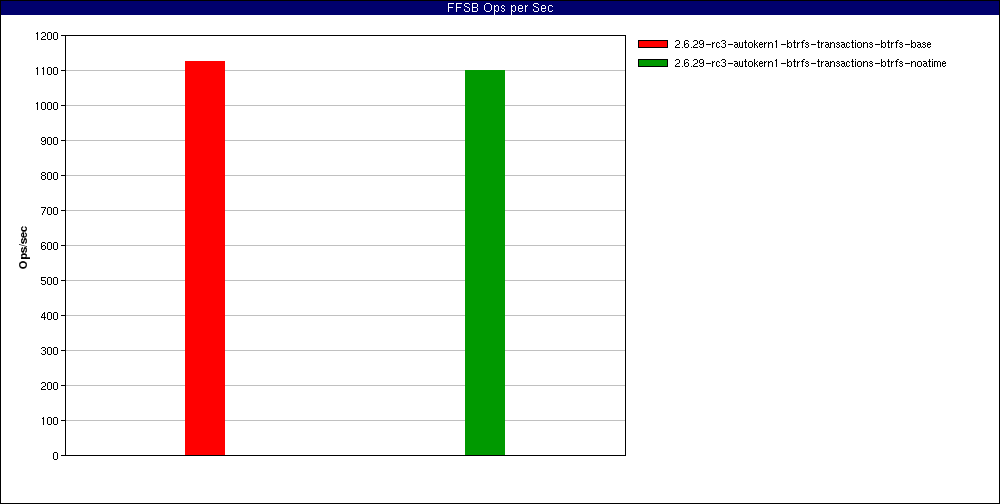Select the red legend color swatch
The image size is (1000, 504).
tap(653, 44)
